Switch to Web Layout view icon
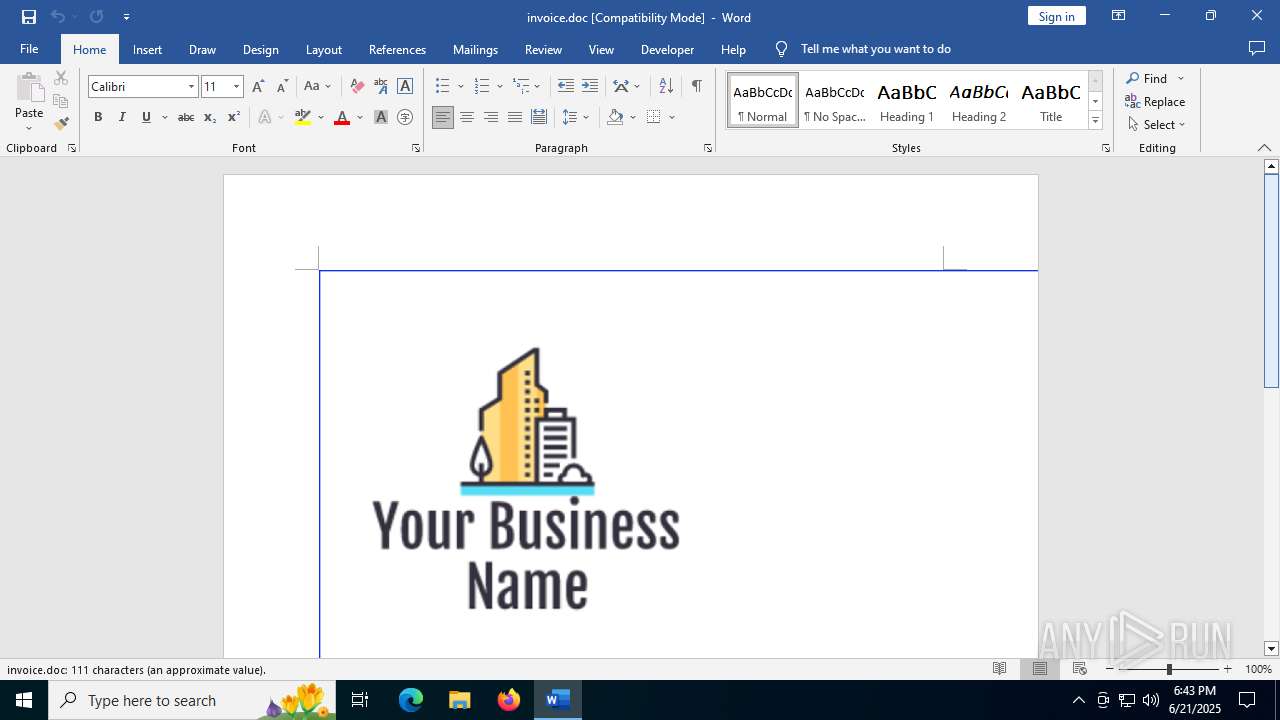The width and height of the screenshot is (1280, 720). (1080, 669)
